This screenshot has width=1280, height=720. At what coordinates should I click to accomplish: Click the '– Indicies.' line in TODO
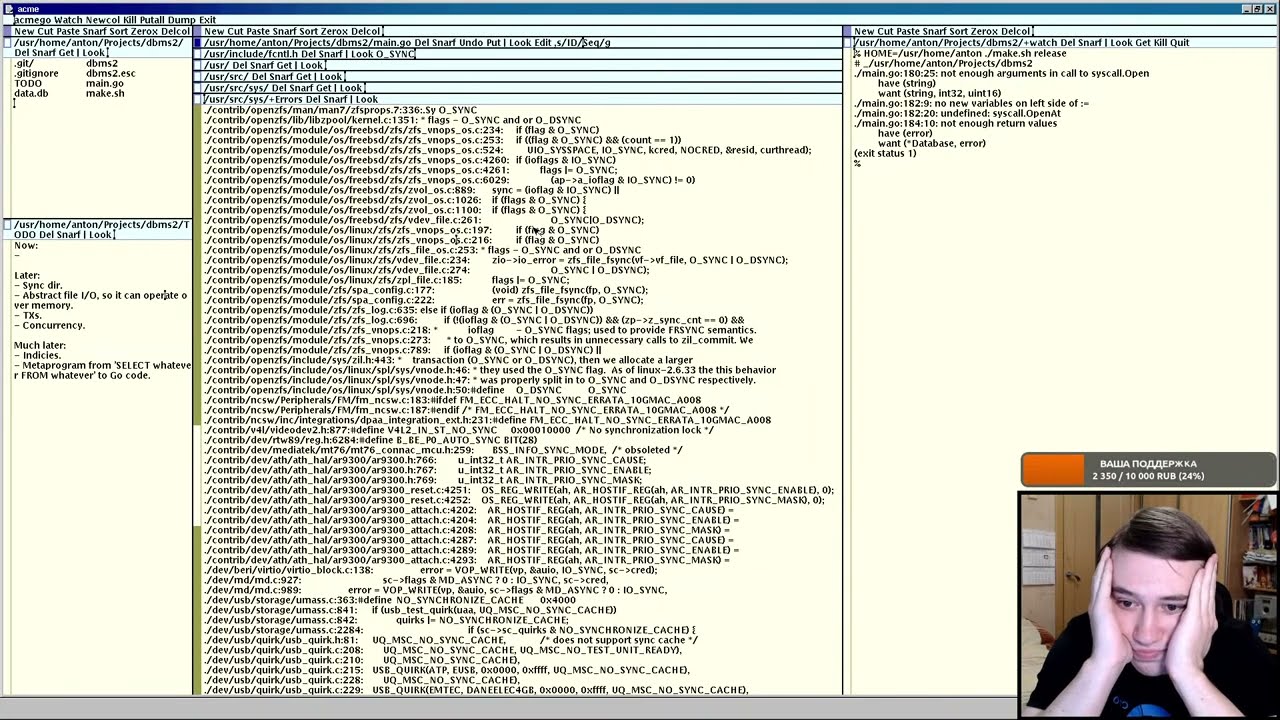tap(38, 356)
